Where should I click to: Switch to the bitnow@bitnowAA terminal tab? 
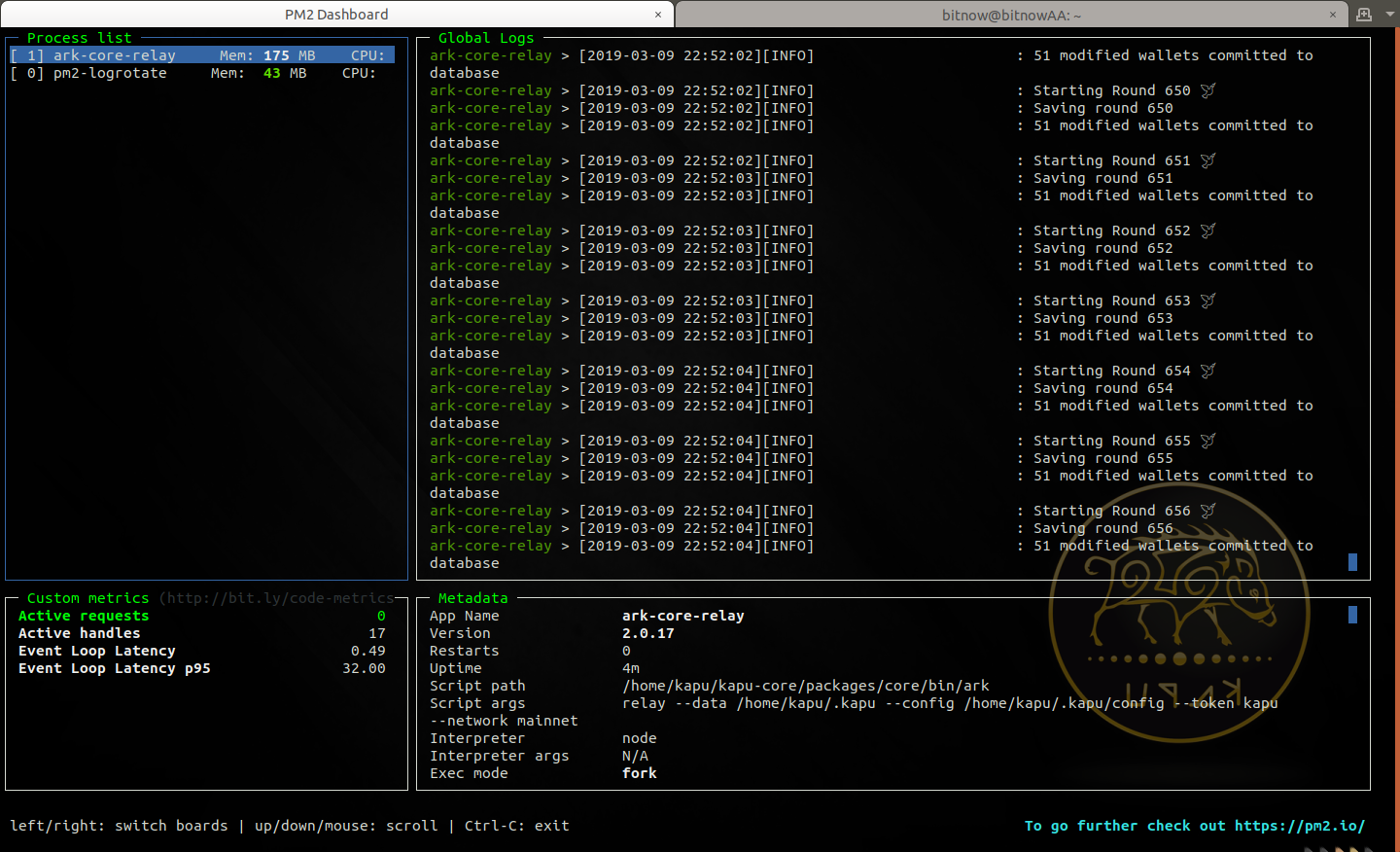(1011, 15)
